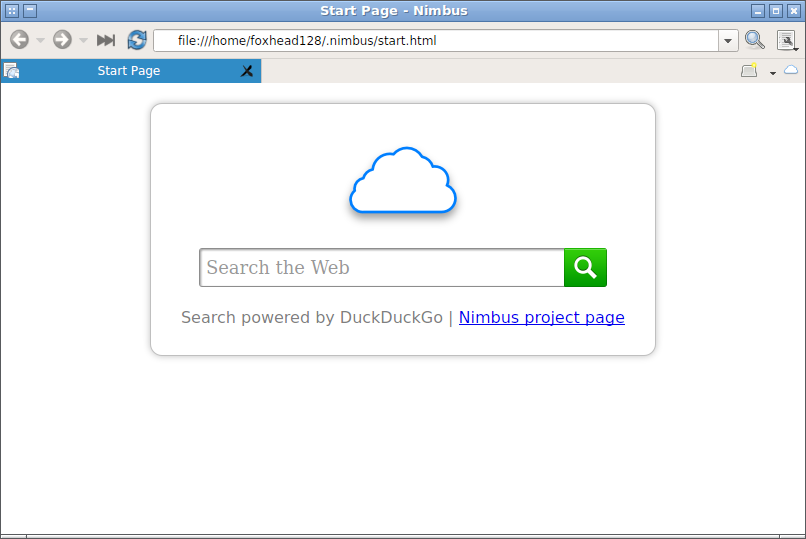Focus the URL address bar
The image size is (806, 539).
click(436, 41)
